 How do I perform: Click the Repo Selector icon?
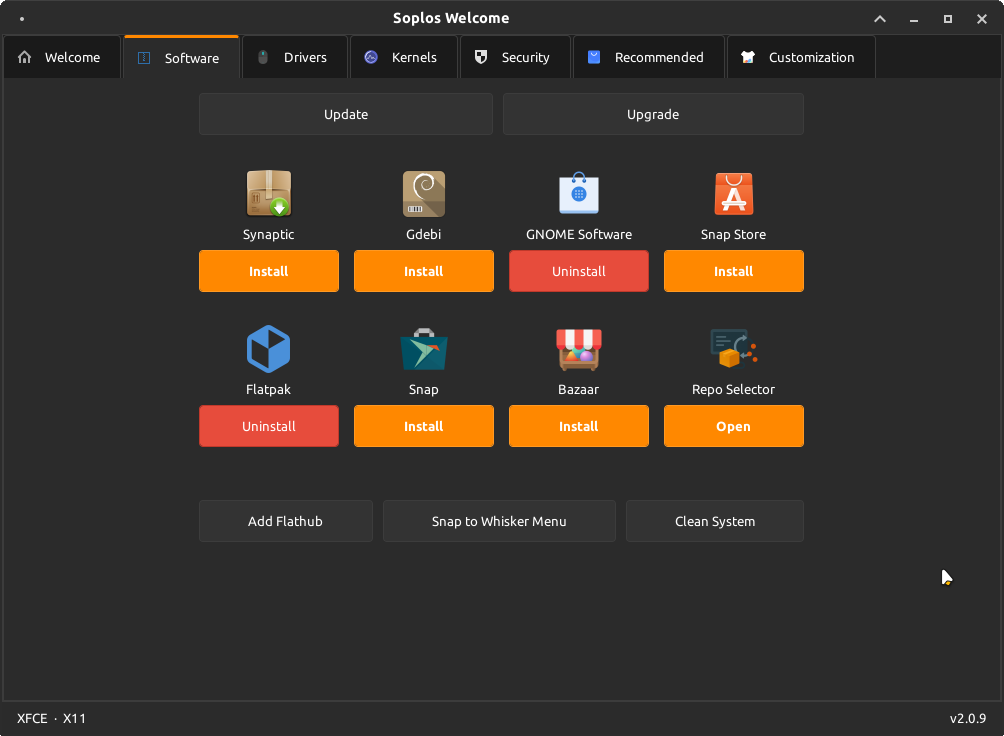click(x=734, y=348)
